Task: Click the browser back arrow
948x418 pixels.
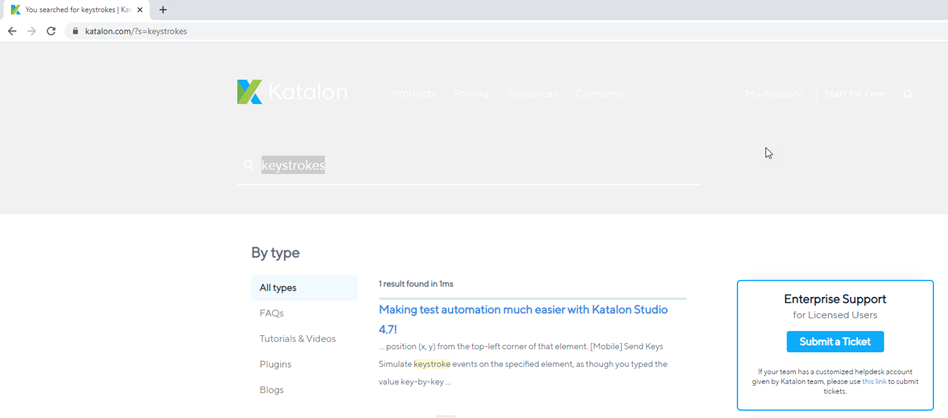Action: (12, 31)
